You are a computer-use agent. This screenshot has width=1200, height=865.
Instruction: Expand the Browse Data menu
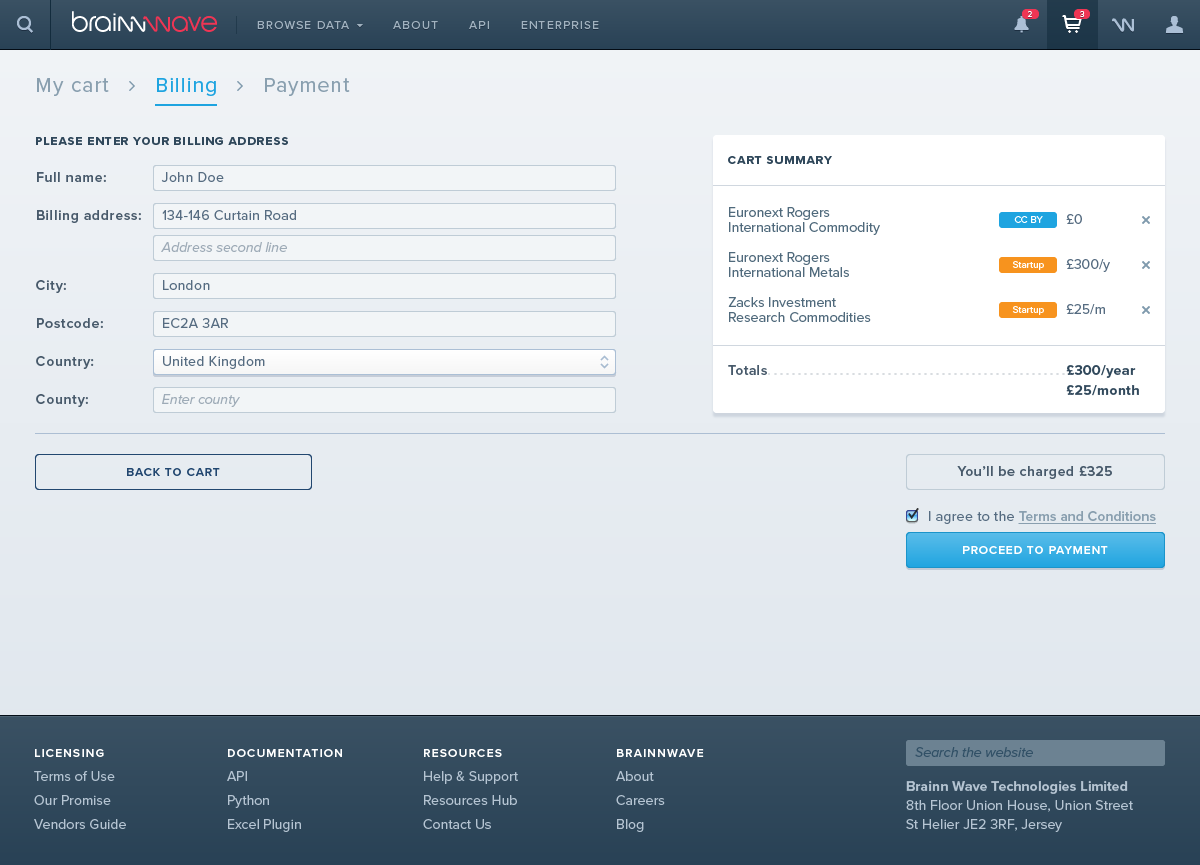310,25
